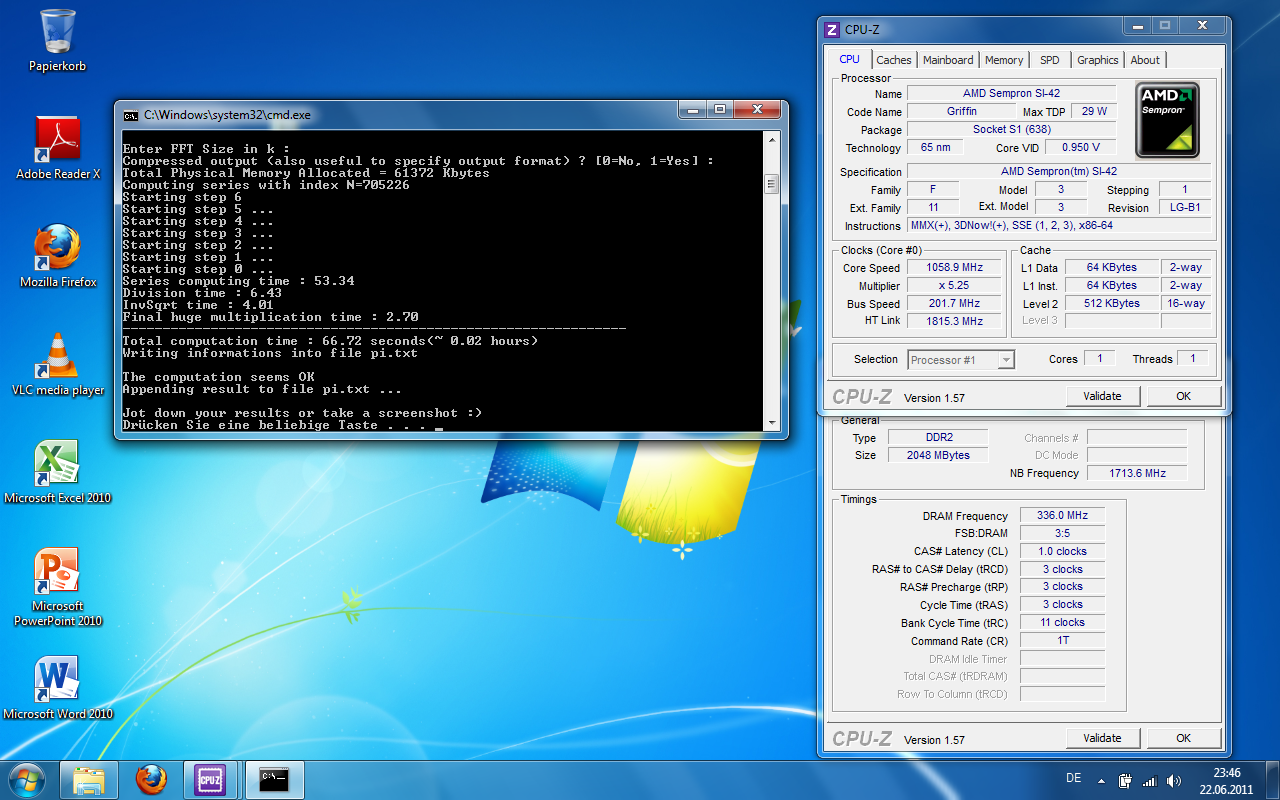
Task: Select the Microsoft PowerPoint 2010 shortcut
Action: 57,587
